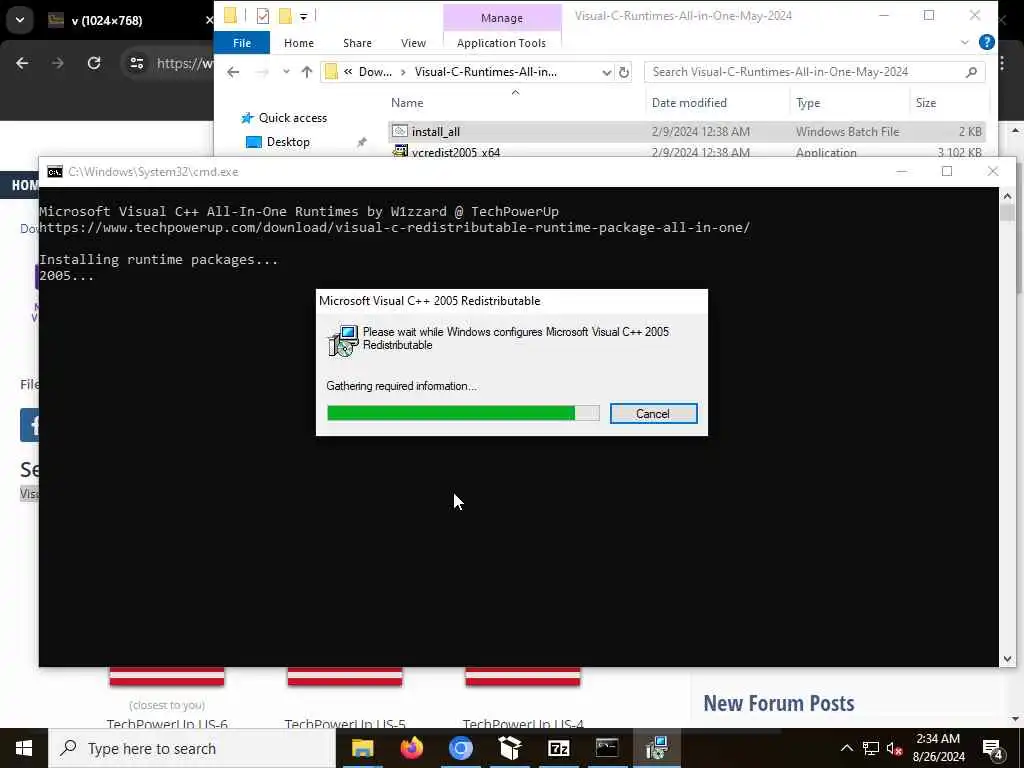
Task: Switch to the Home ribbon tab
Action: (298, 42)
